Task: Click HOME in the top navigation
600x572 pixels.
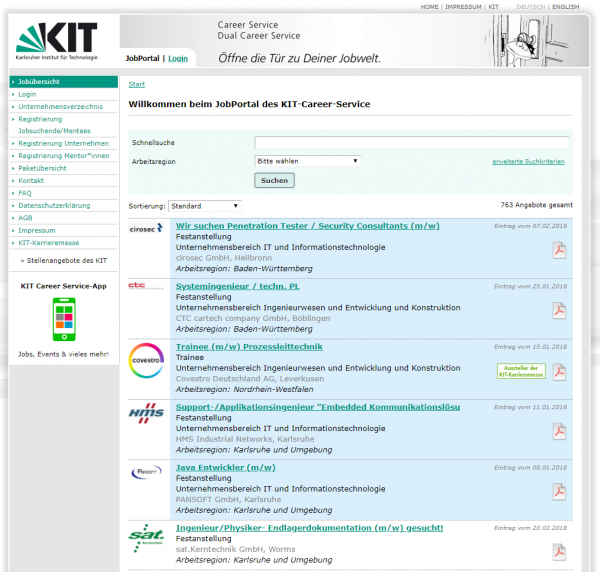Action: point(429,7)
